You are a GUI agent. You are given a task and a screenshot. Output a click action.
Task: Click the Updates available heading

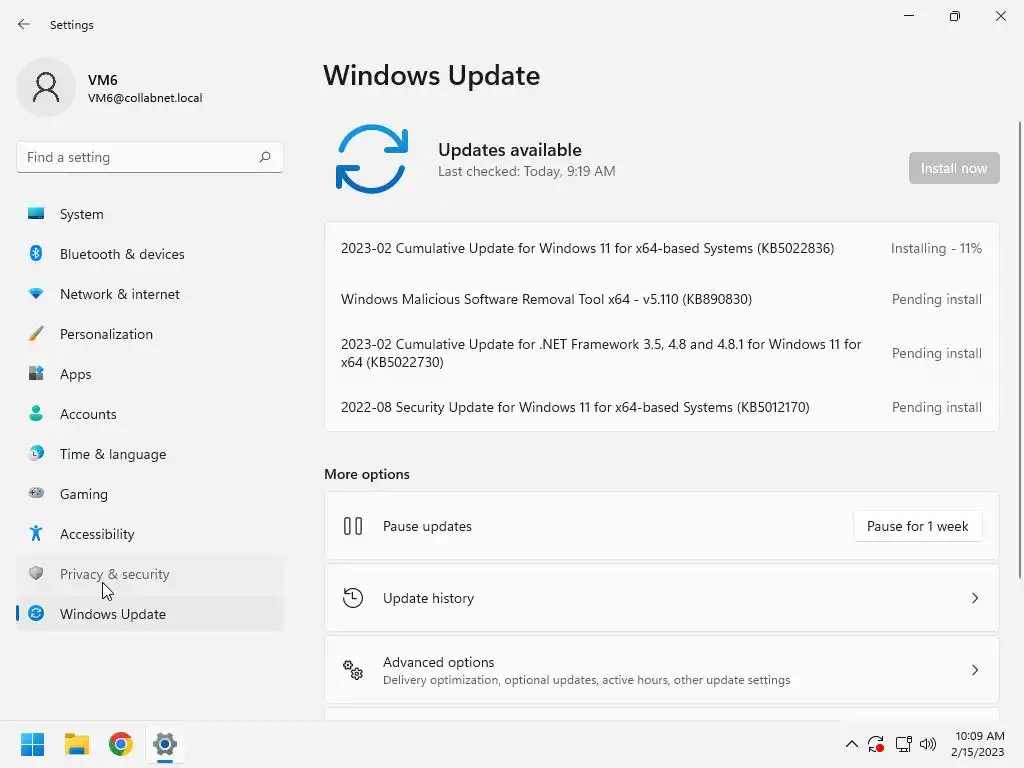[509, 150]
